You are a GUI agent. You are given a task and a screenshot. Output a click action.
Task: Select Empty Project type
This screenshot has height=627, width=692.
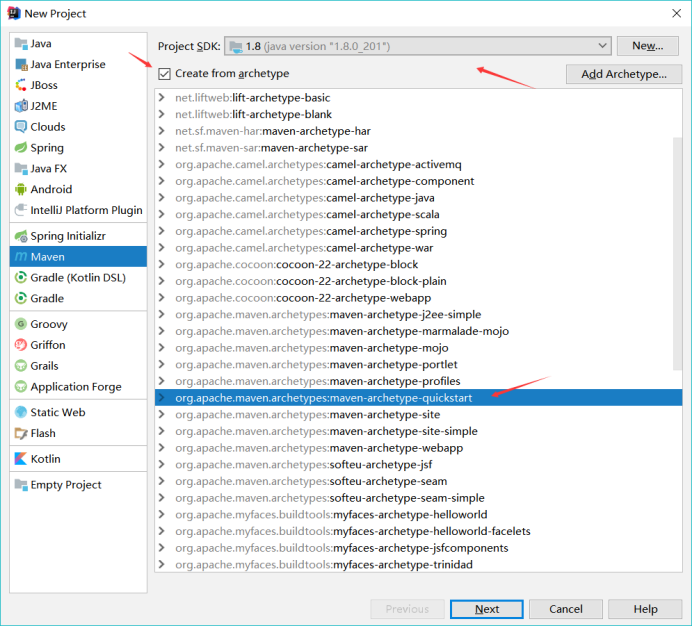tap(78, 484)
